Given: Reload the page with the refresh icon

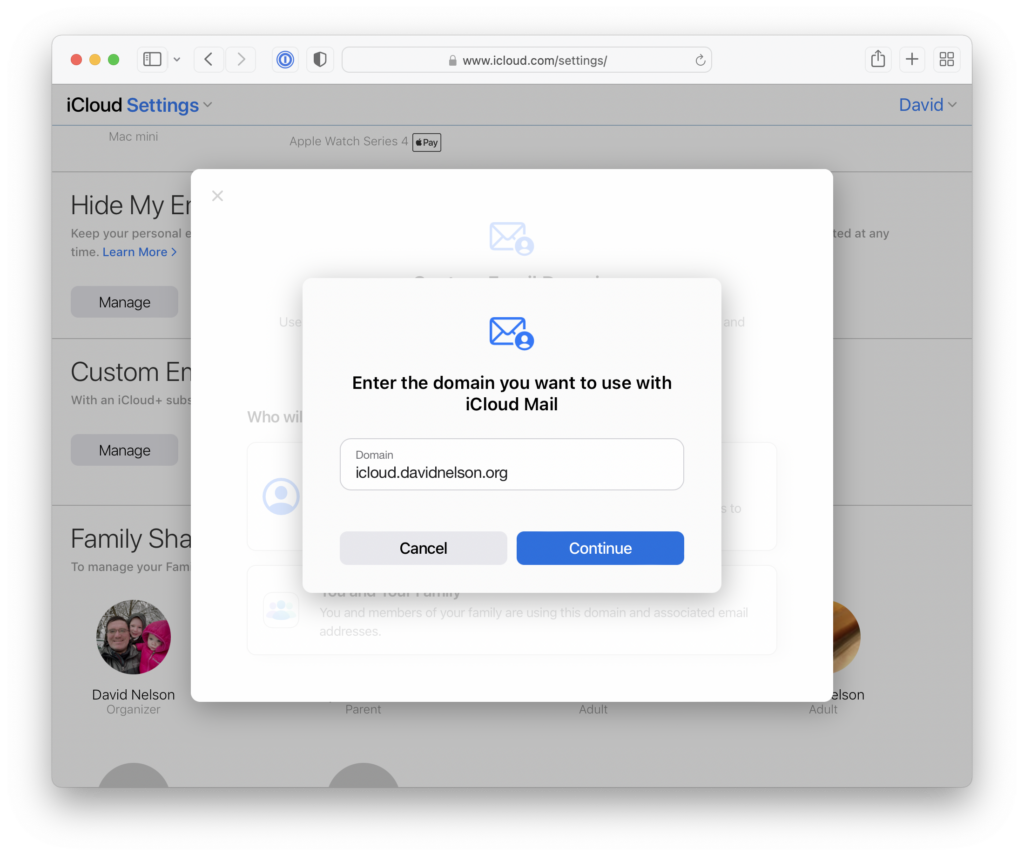Looking at the screenshot, I should tap(700, 60).
